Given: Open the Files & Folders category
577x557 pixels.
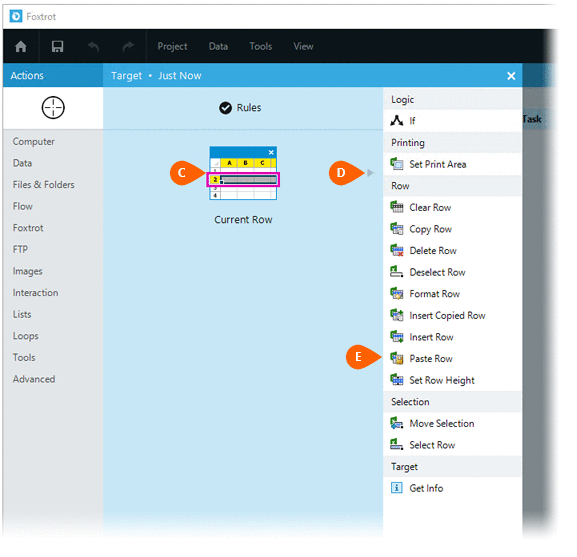Looking at the screenshot, I should (43, 185).
